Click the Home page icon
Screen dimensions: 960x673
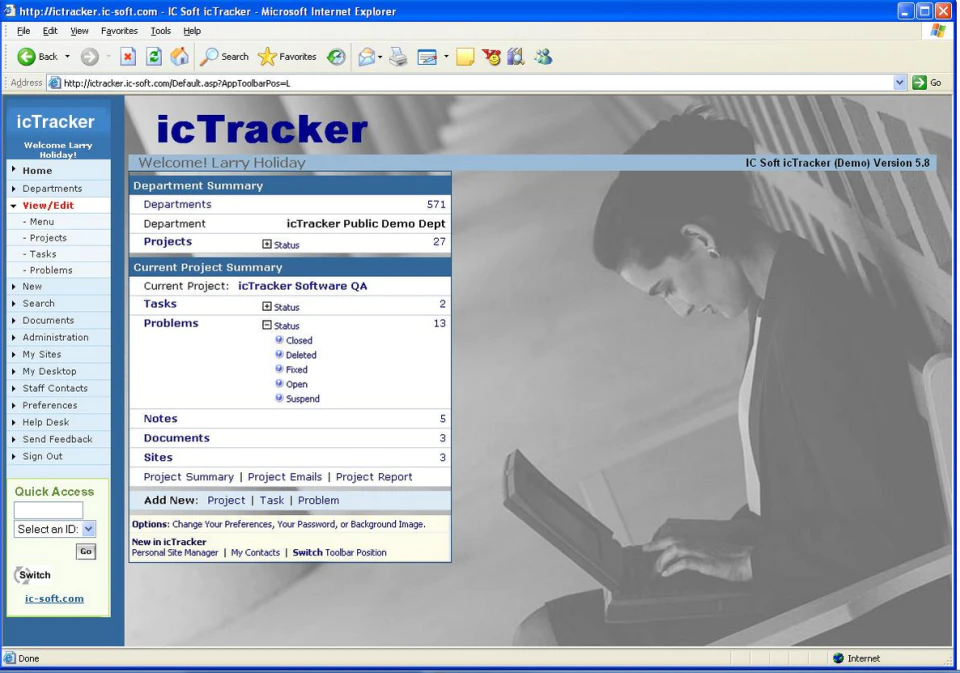179,57
